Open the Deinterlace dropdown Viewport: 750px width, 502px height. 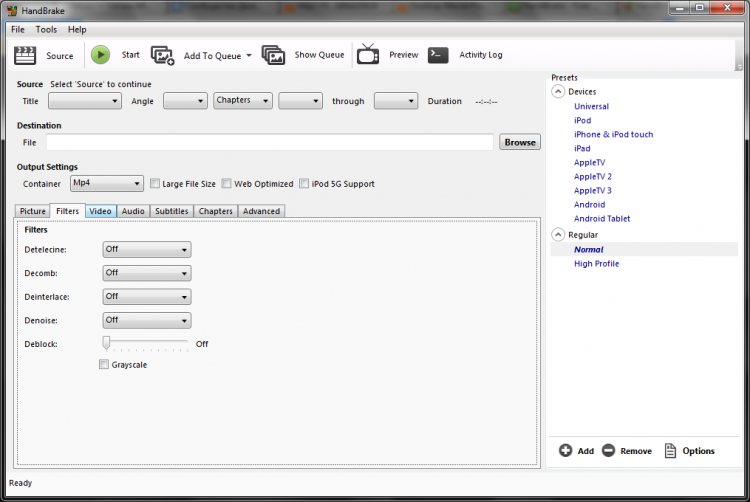pyautogui.click(x=147, y=297)
